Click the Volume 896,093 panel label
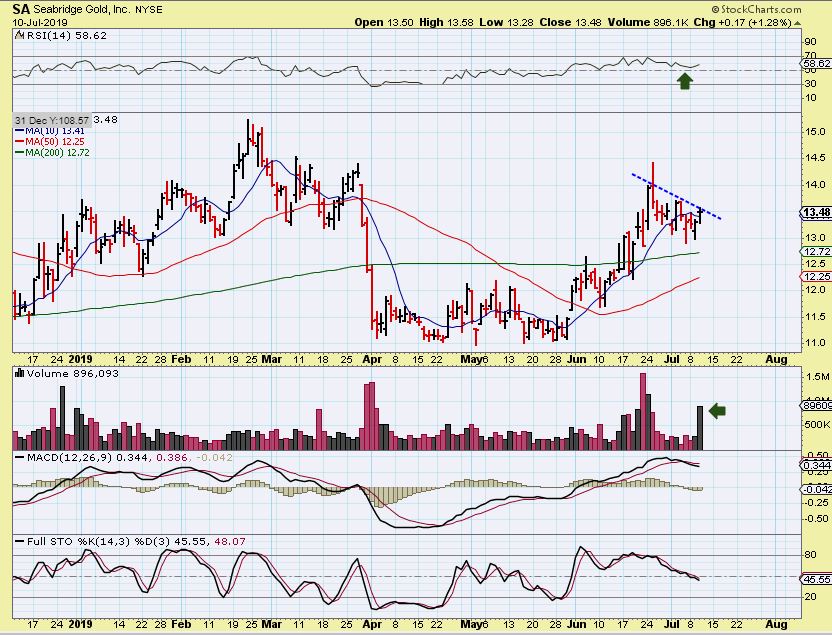Viewport: 832px width, 635px height. pos(73,373)
